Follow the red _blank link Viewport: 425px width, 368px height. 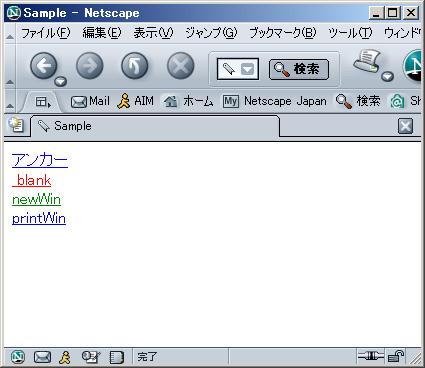(x=31, y=180)
